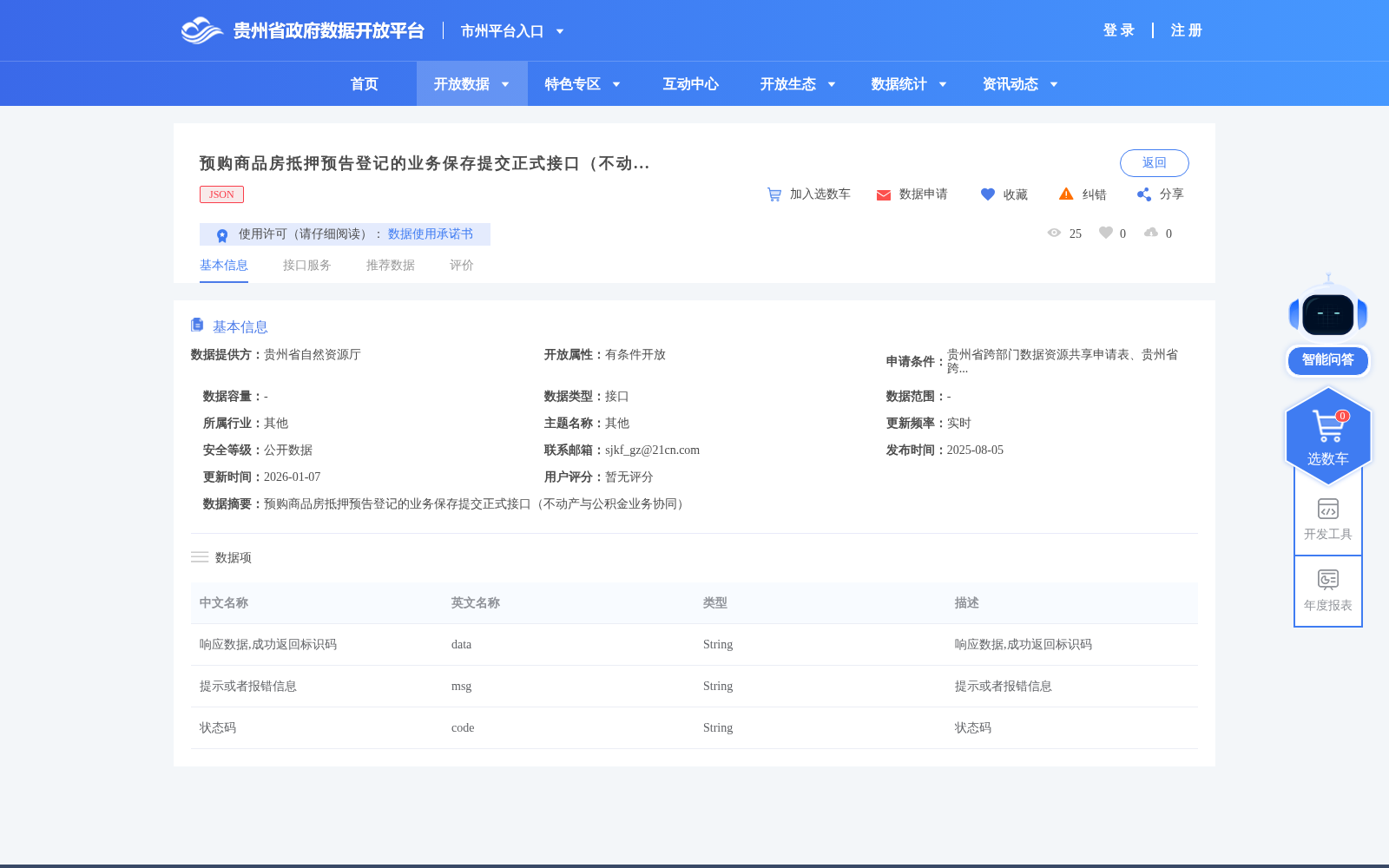Open the robot assistant avatar
The height and width of the screenshot is (868, 1389).
(1328, 309)
